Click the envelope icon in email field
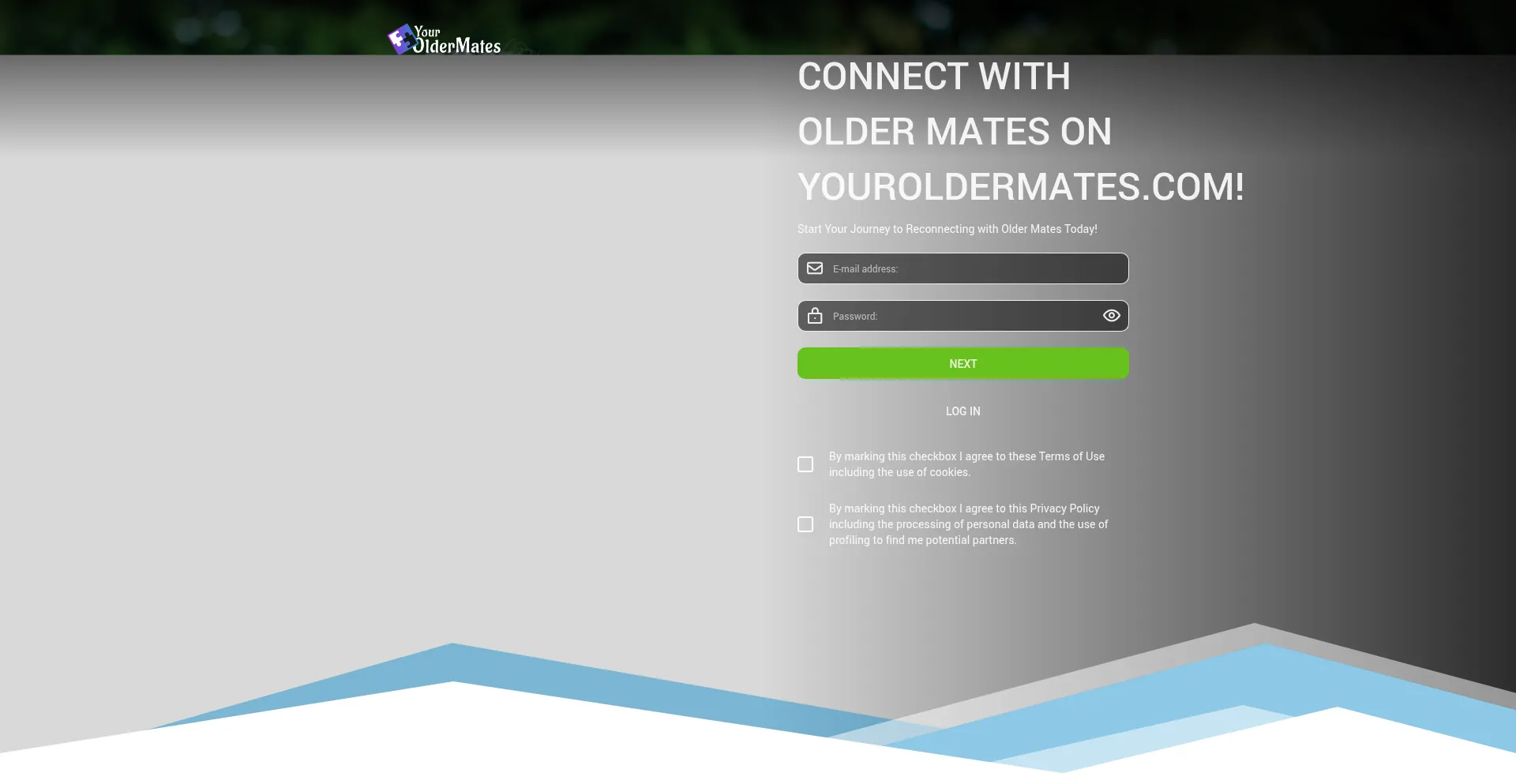The image size is (1516, 784). tap(815, 268)
